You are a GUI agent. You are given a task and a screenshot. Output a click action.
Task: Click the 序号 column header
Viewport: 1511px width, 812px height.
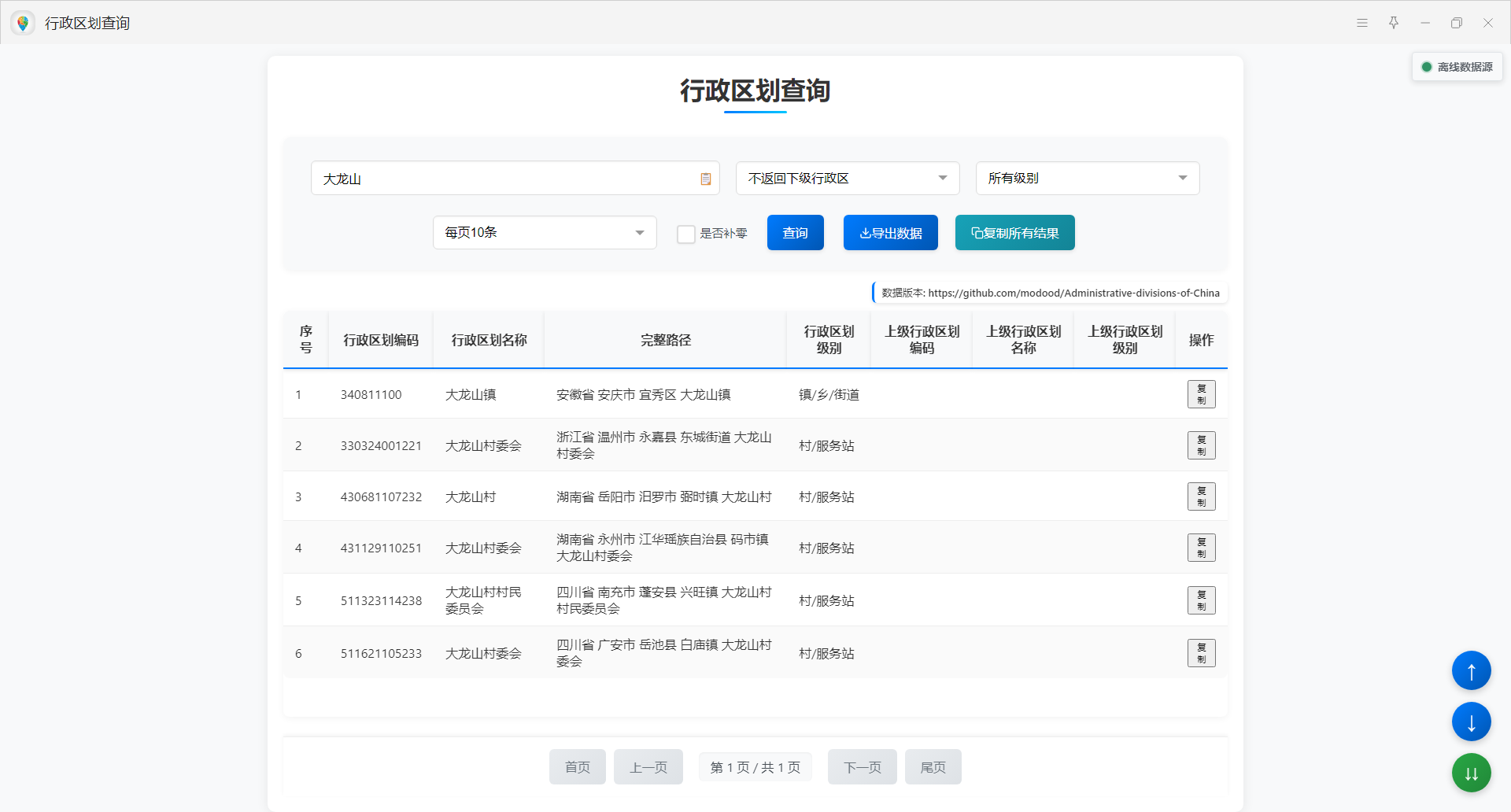tap(306, 340)
